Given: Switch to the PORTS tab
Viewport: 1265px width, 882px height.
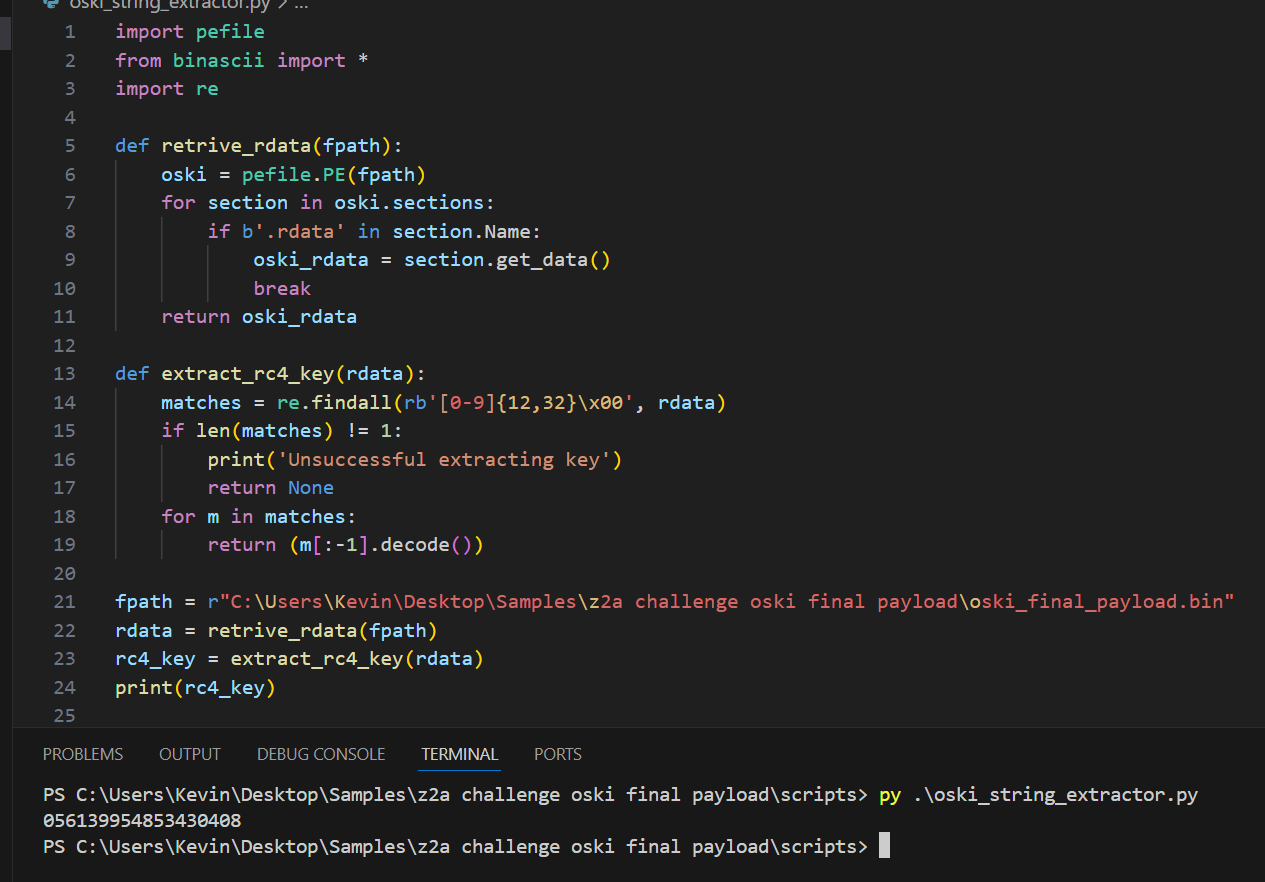Looking at the screenshot, I should tap(557, 754).
